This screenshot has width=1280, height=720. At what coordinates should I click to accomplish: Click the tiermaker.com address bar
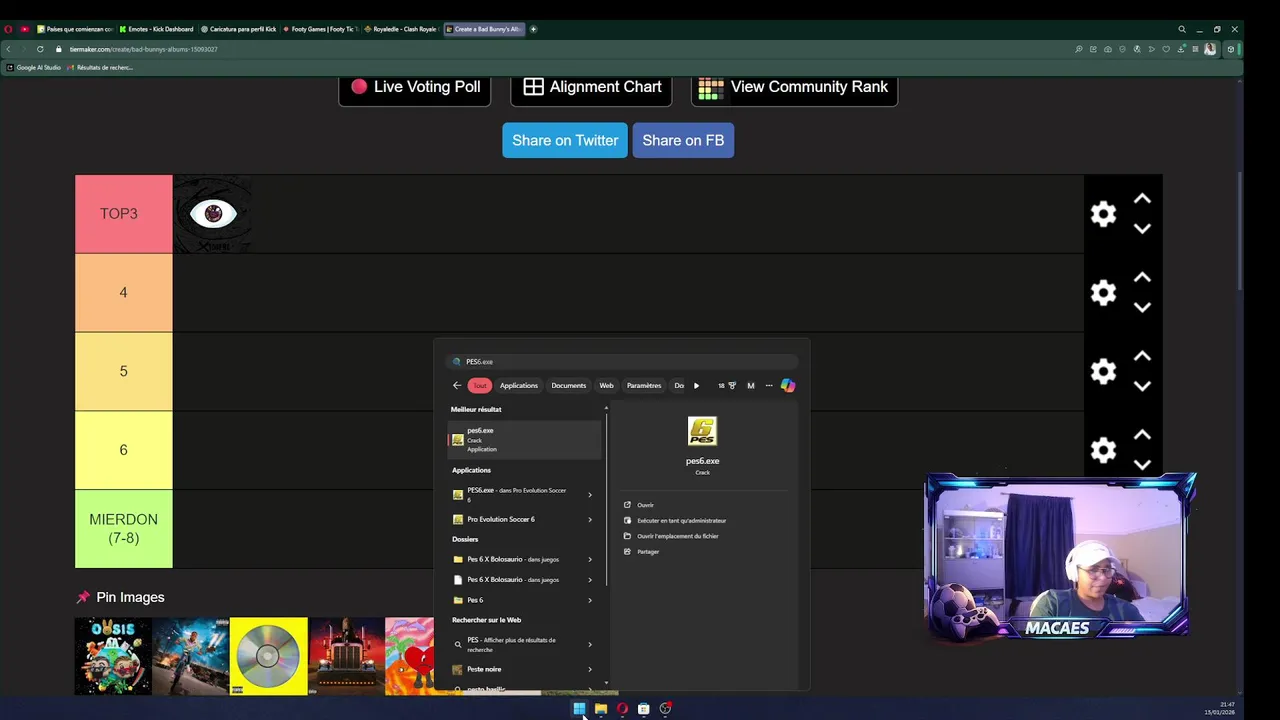(x=143, y=49)
